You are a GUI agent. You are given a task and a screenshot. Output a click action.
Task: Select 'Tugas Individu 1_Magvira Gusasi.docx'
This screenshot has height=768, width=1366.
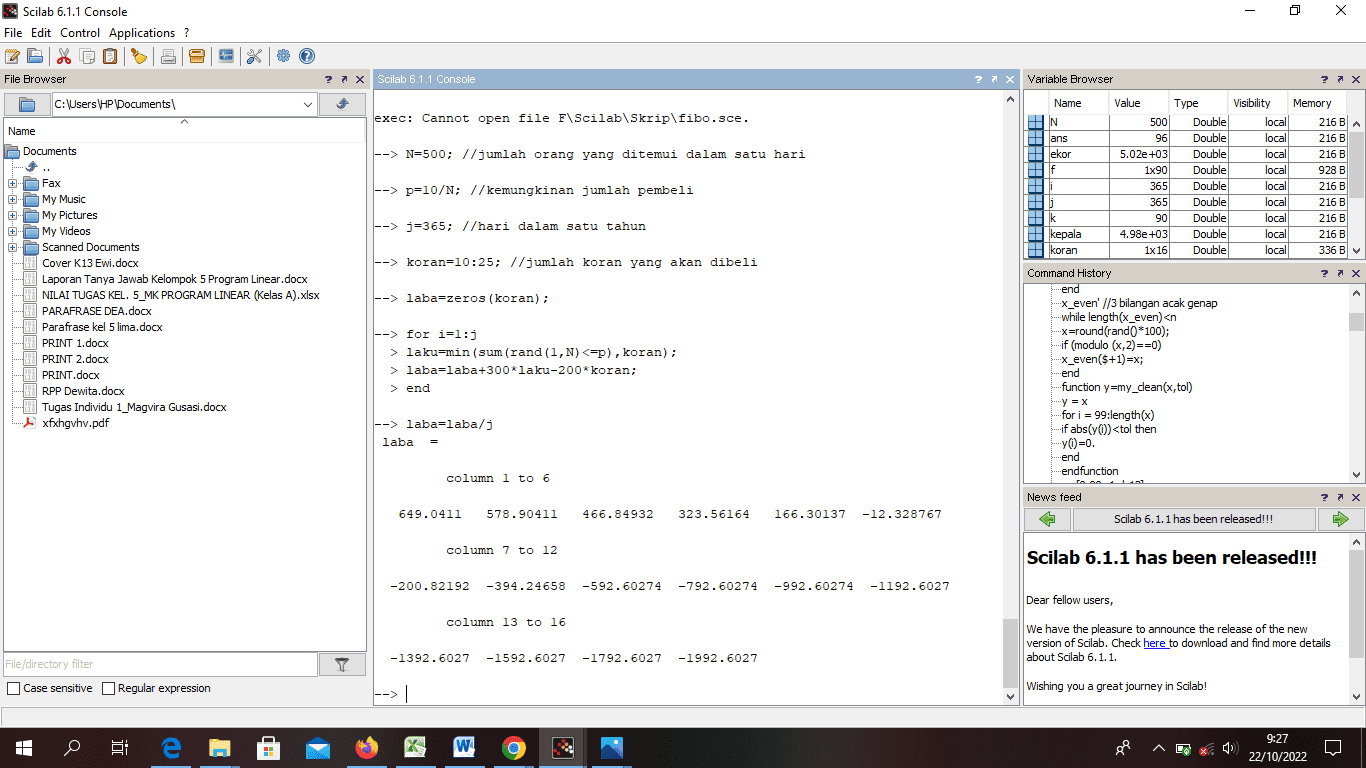[134, 407]
